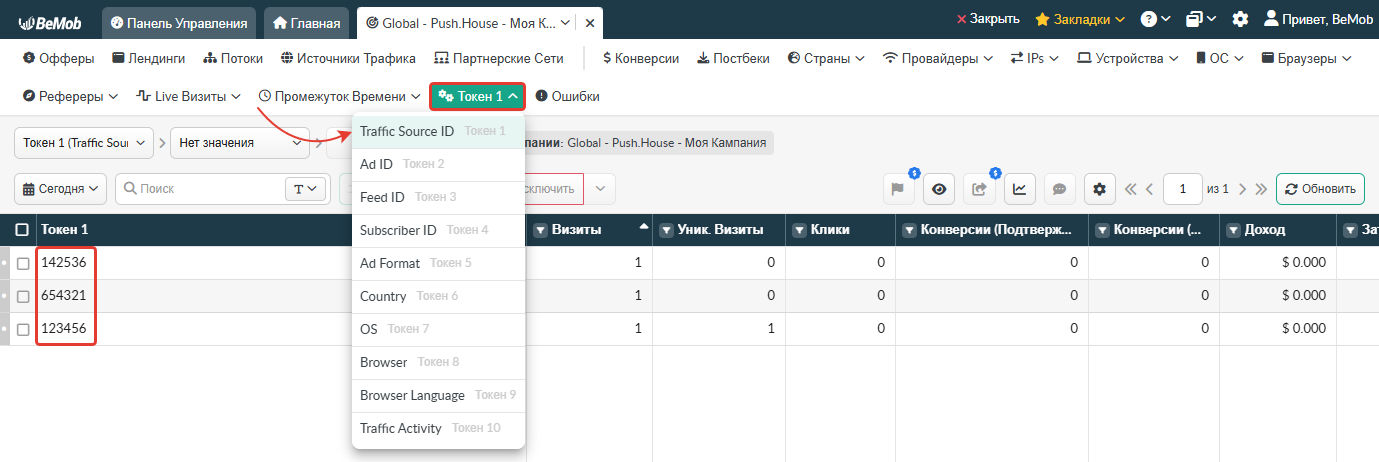The image size is (1379, 462).
Task: Open the Промежуток Времени dropdown
Action: click(x=339, y=97)
